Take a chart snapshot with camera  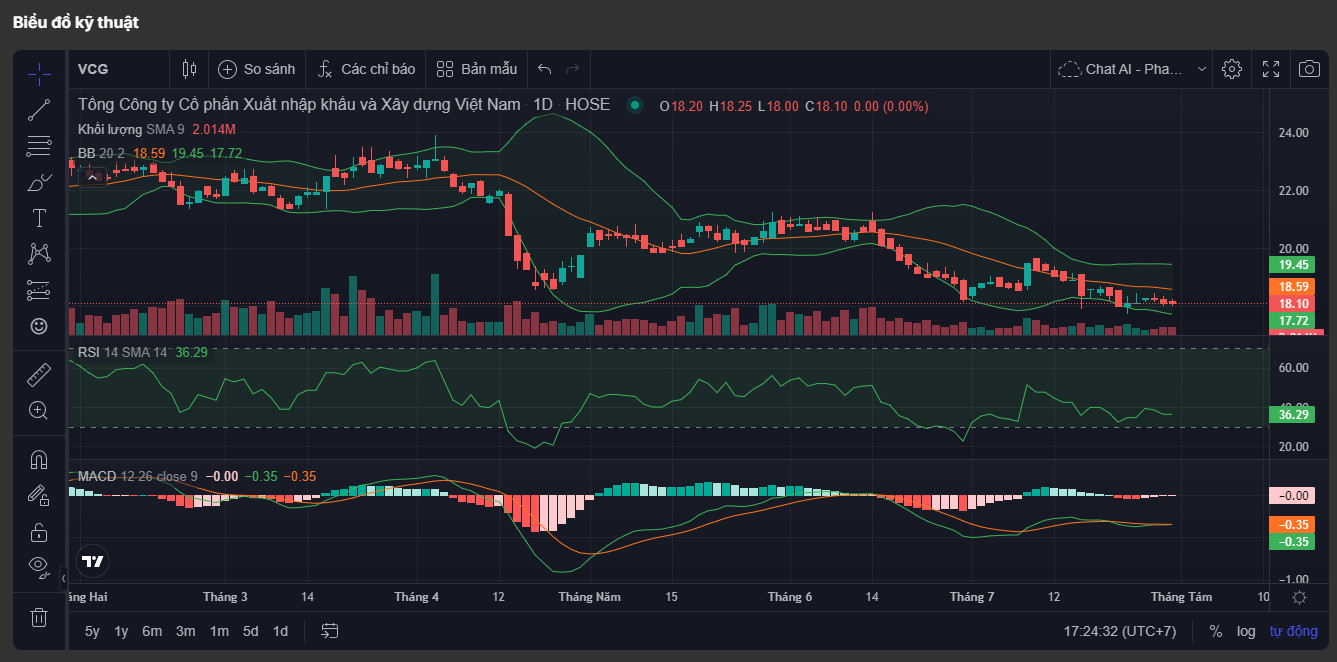point(1309,69)
